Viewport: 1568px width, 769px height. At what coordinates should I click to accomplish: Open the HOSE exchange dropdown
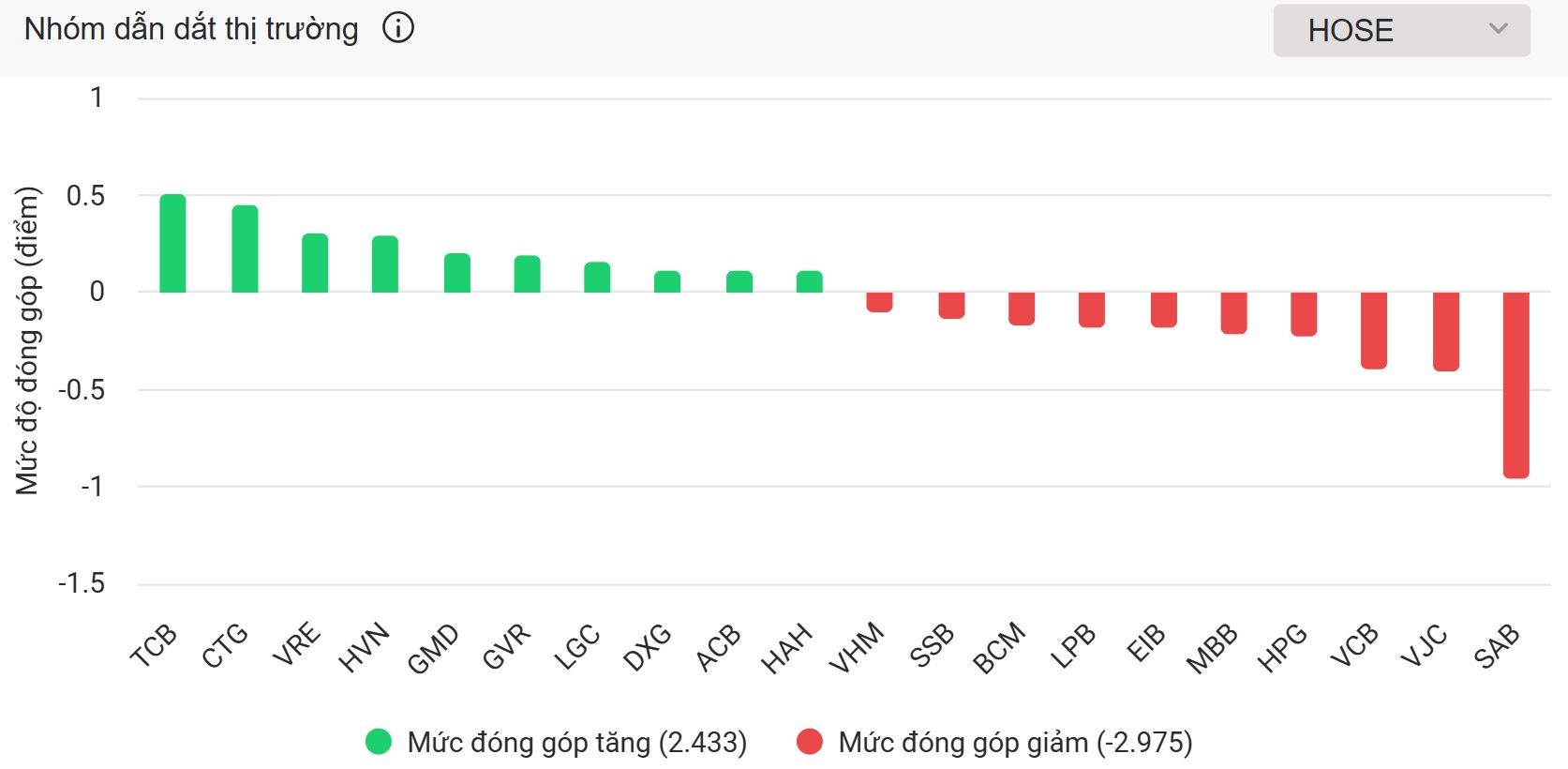pos(1400,31)
